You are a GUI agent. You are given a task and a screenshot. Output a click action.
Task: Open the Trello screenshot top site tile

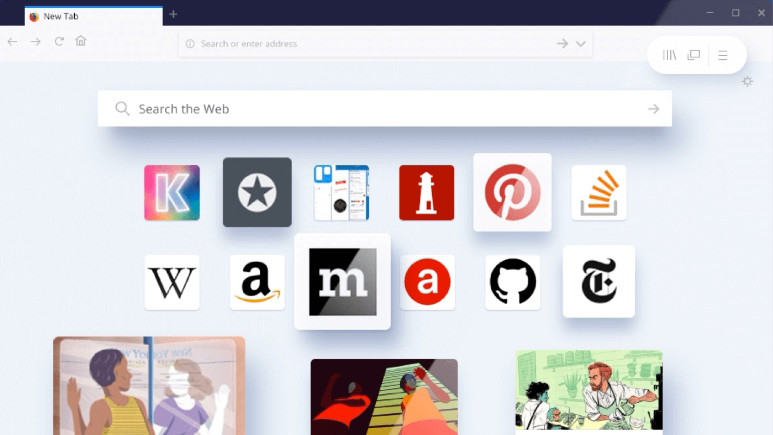342,192
